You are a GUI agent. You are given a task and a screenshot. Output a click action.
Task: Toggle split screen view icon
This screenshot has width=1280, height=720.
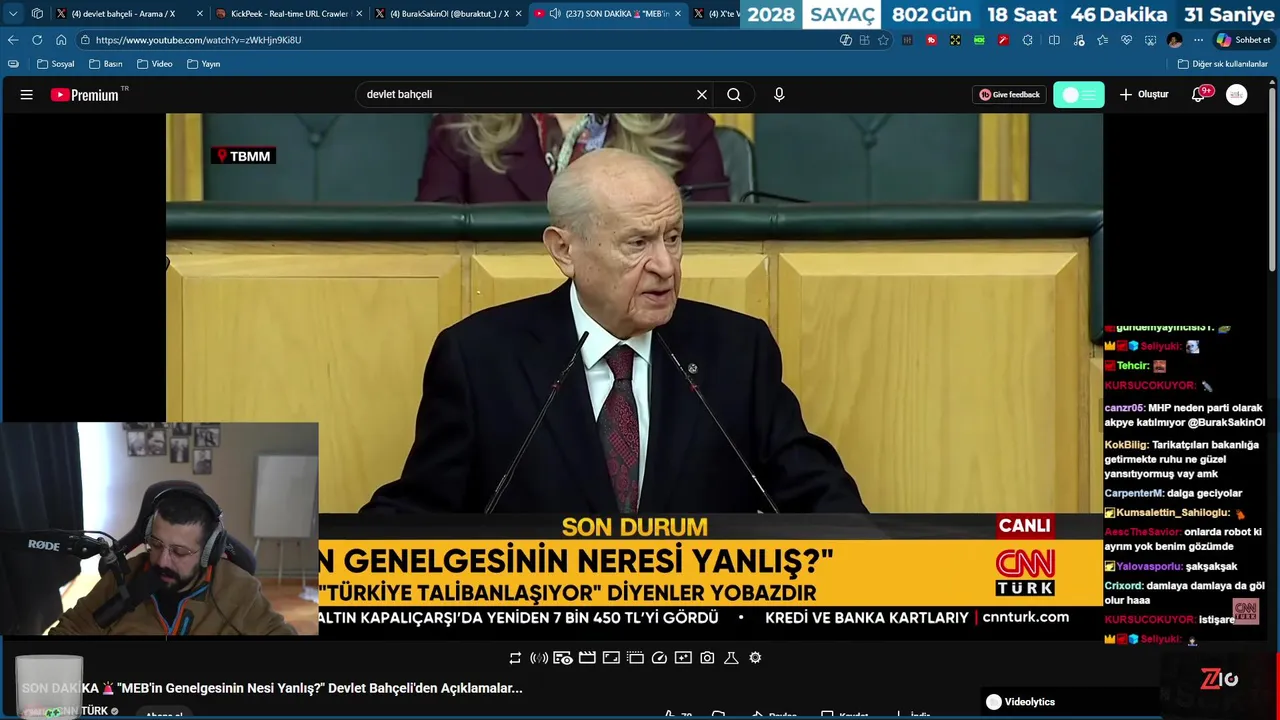(1054, 40)
